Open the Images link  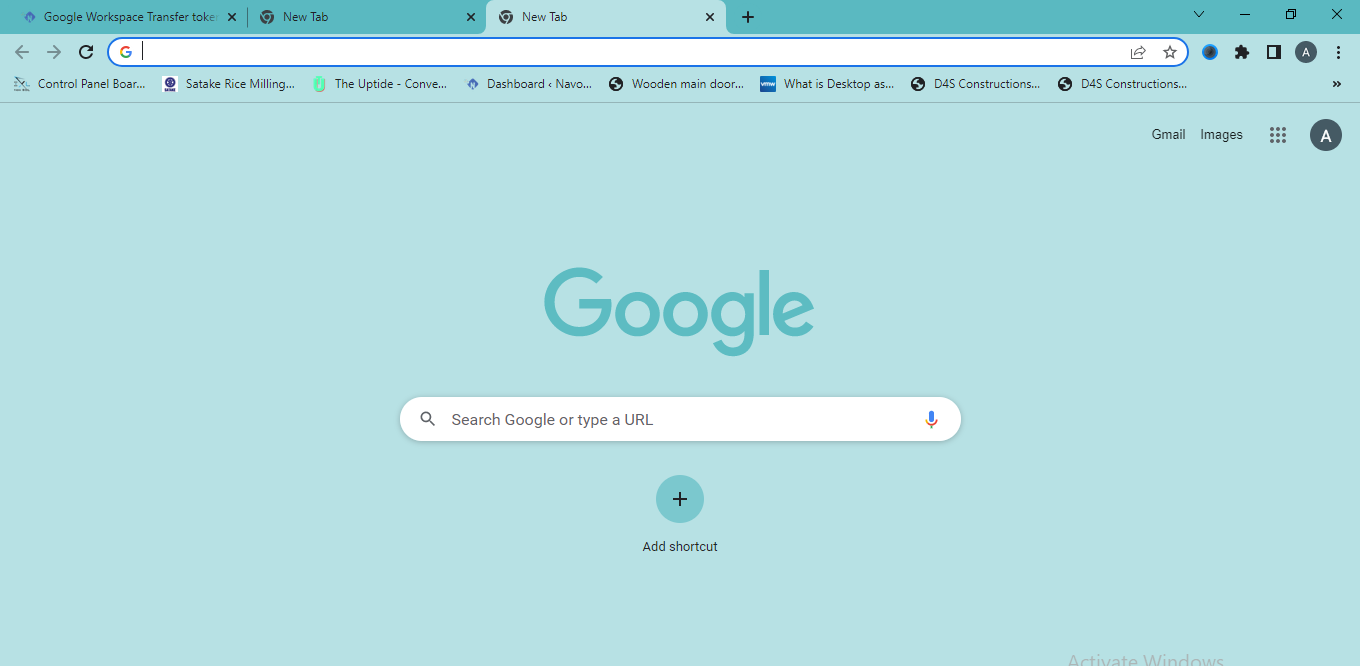pos(1221,134)
